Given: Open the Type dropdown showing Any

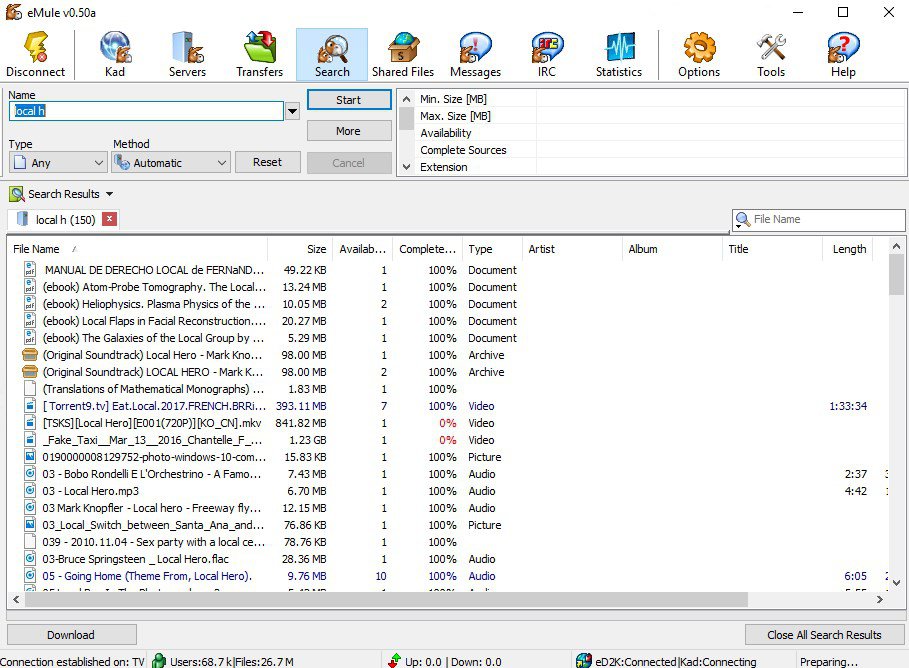Looking at the screenshot, I should coord(58,162).
